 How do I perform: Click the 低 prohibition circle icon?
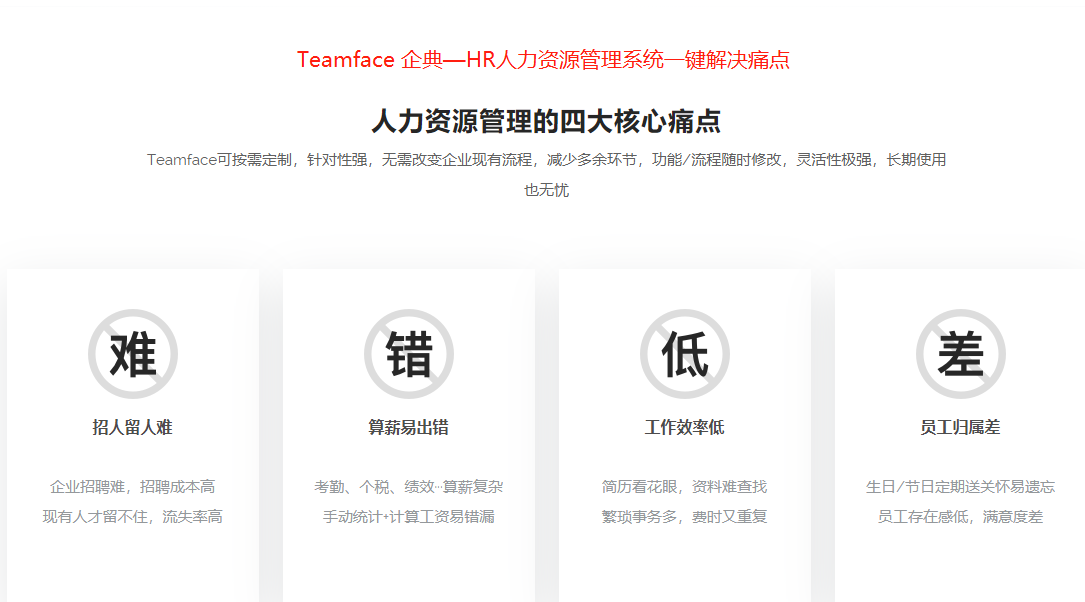[684, 354]
